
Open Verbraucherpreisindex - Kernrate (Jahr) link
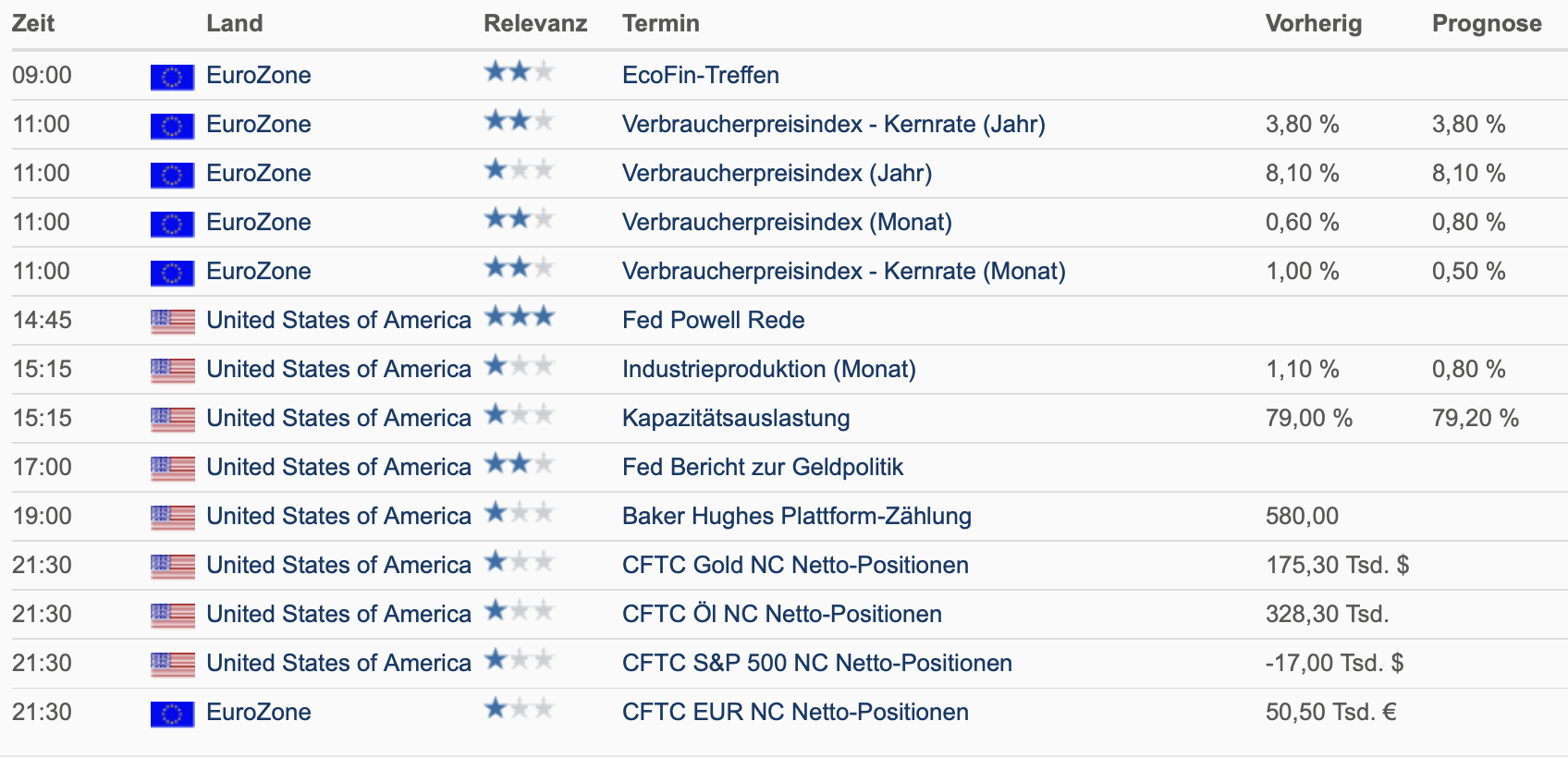point(834,124)
